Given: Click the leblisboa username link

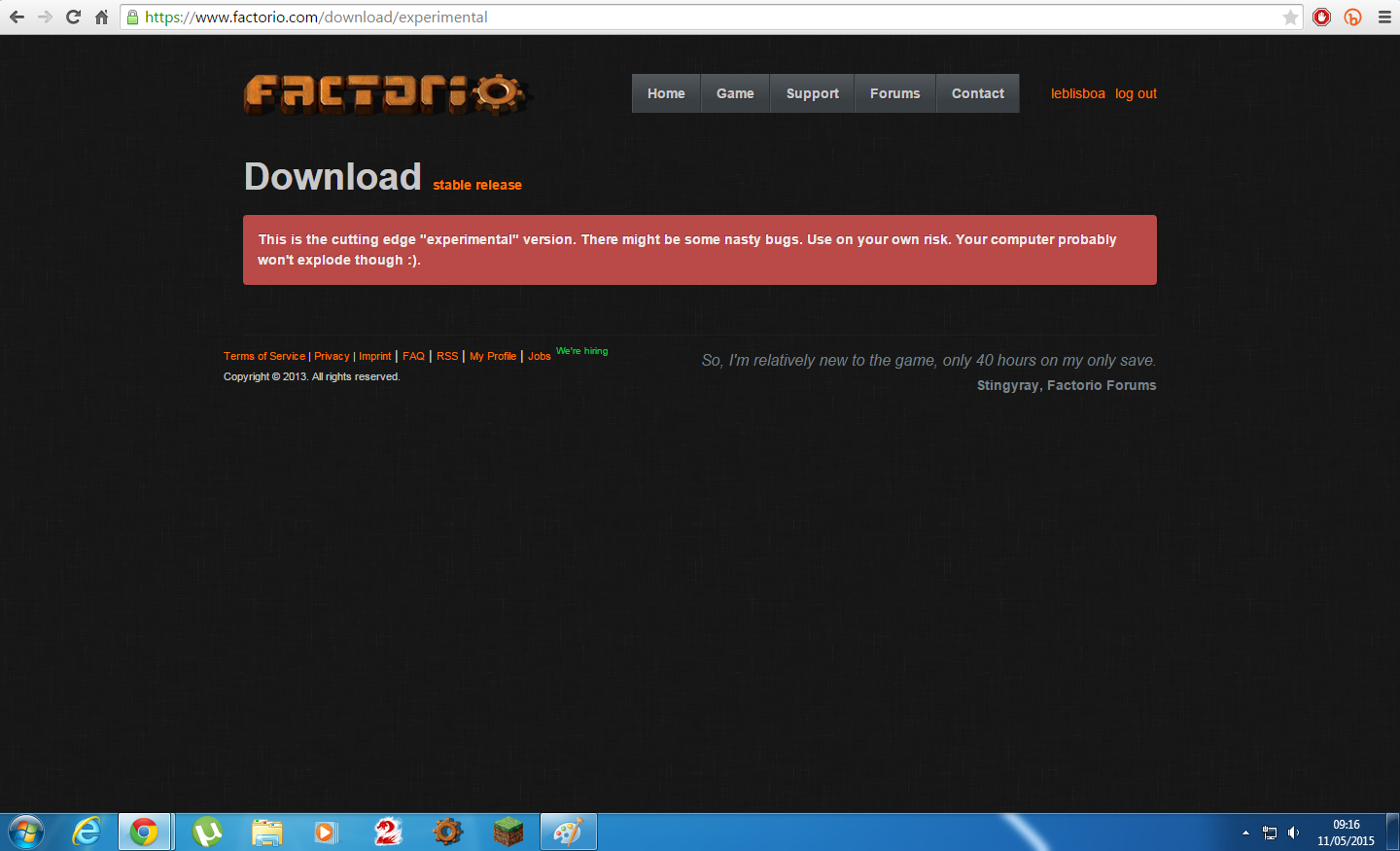Looking at the screenshot, I should tap(1077, 93).
